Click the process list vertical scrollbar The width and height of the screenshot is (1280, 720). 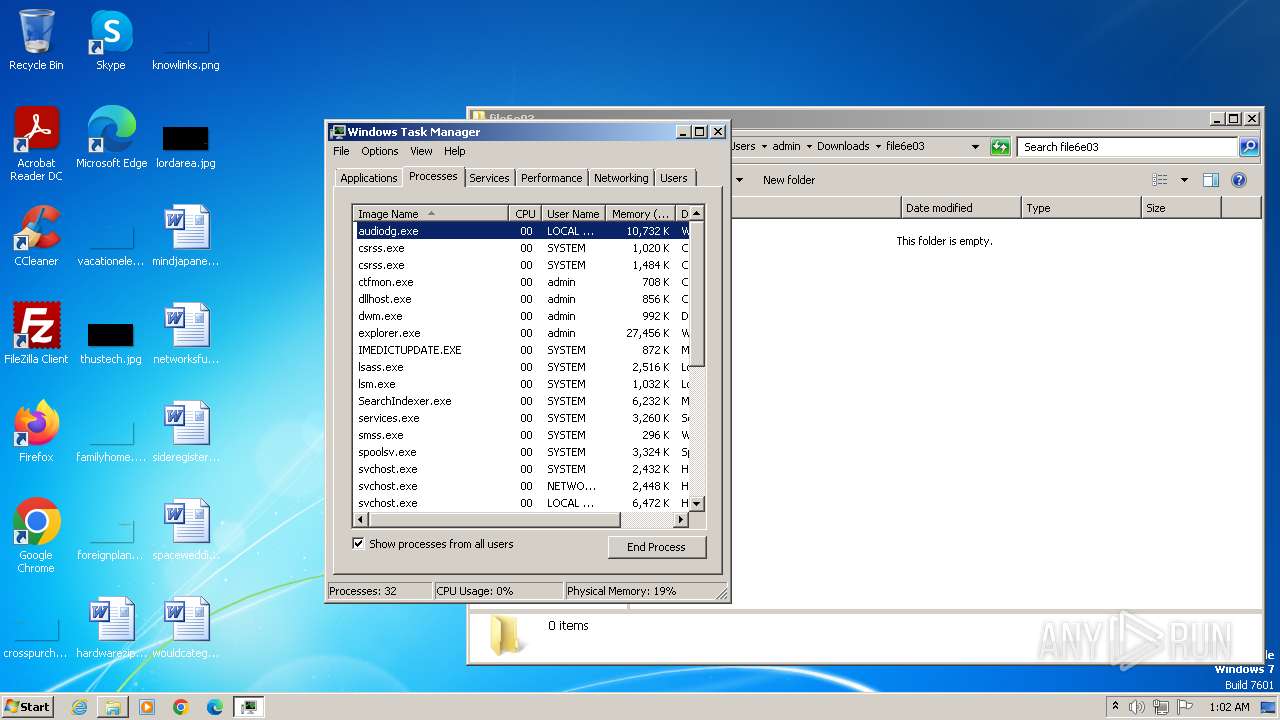(697, 293)
